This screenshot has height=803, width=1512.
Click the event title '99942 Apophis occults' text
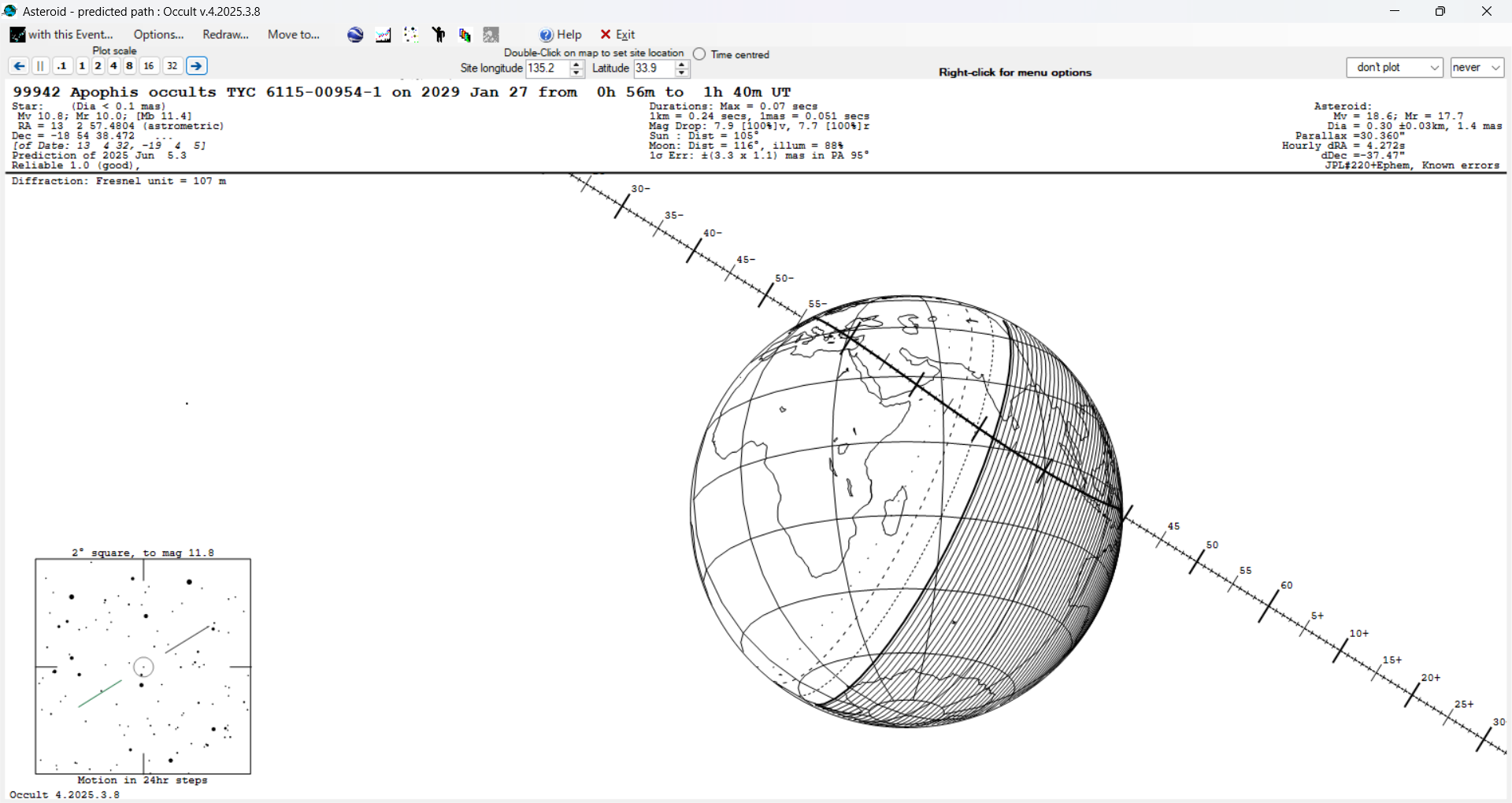point(114,92)
